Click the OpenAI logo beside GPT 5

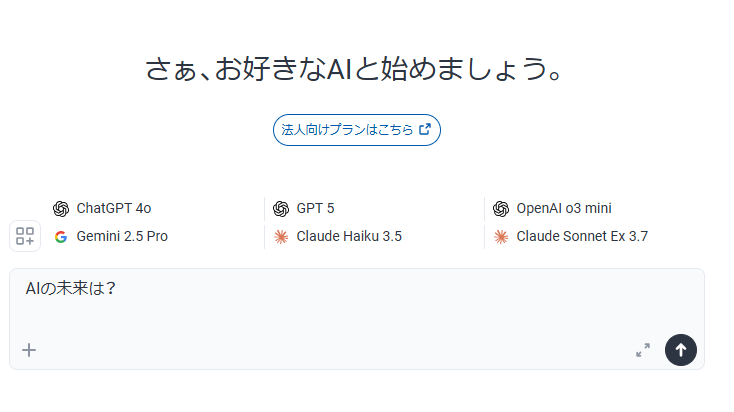281,209
